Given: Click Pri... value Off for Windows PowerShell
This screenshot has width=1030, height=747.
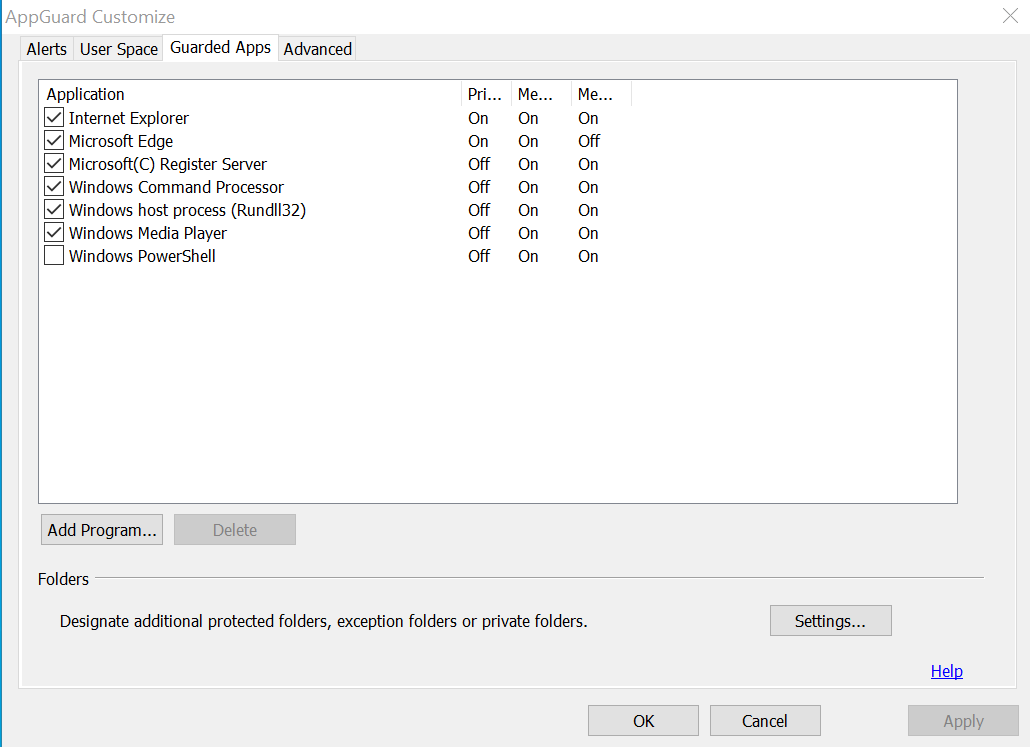Looking at the screenshot, I should point(479,256).
